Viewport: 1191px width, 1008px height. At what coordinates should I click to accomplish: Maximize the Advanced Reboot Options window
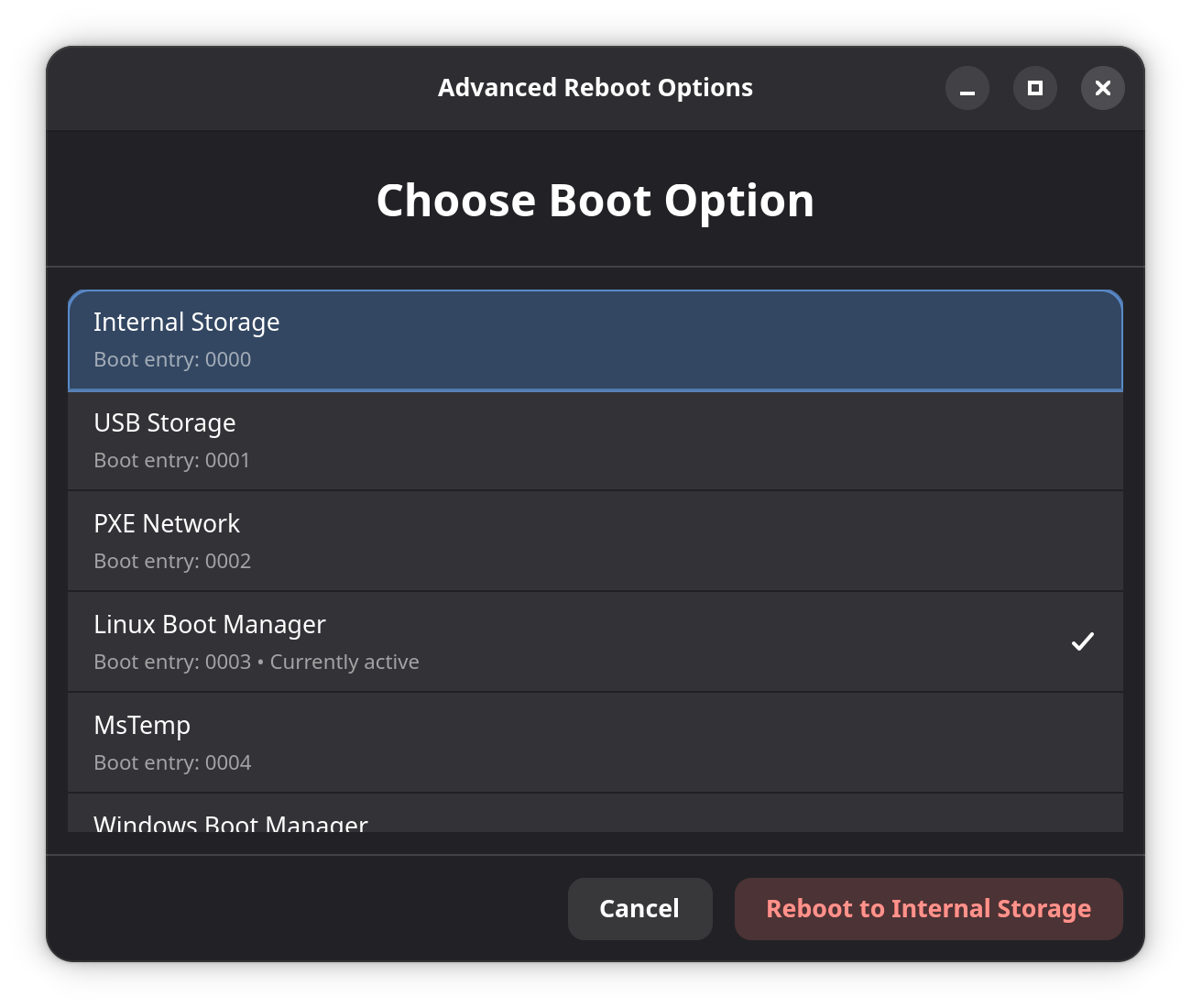(x=1034, y=88)
